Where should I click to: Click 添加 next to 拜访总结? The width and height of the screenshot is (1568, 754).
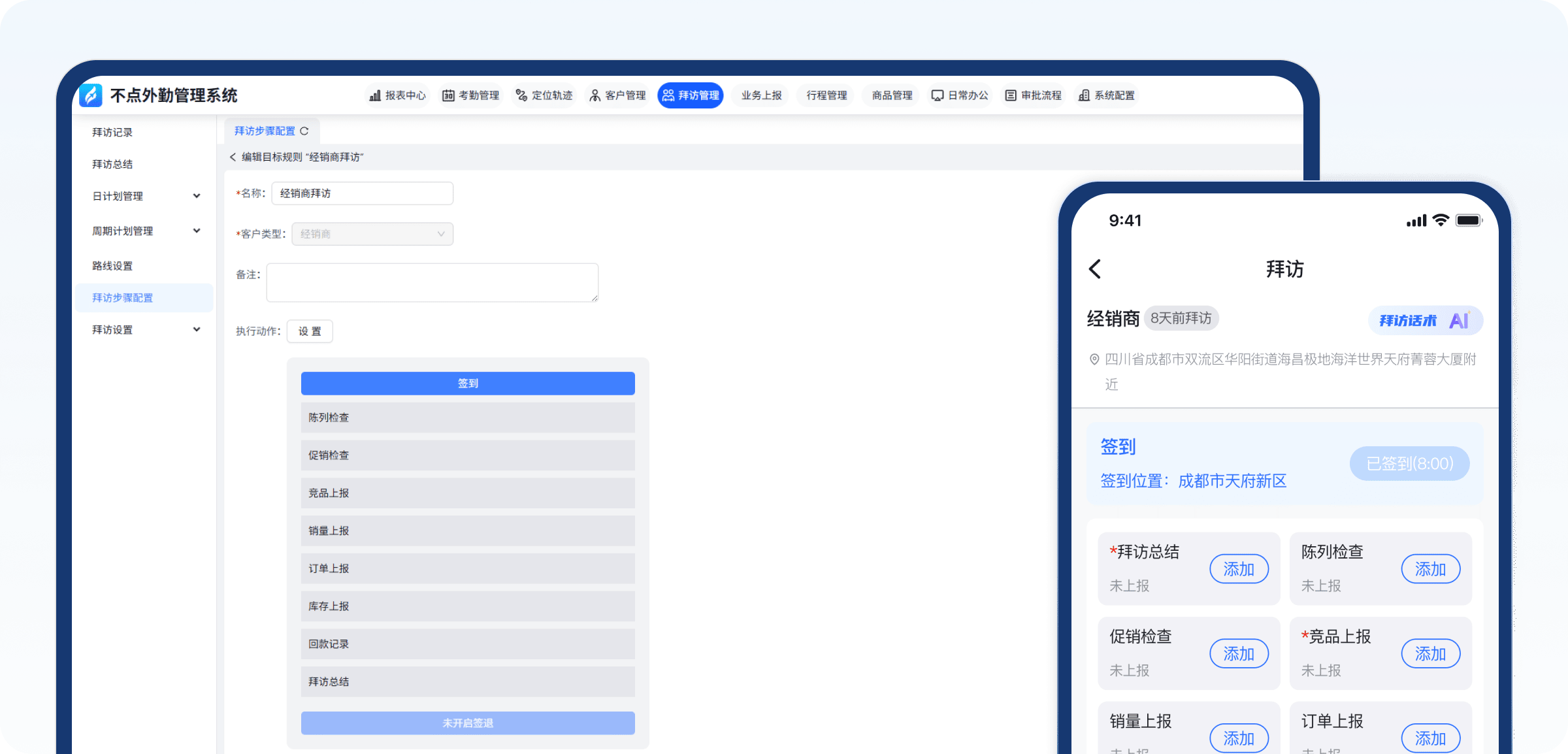(1239, 569)
